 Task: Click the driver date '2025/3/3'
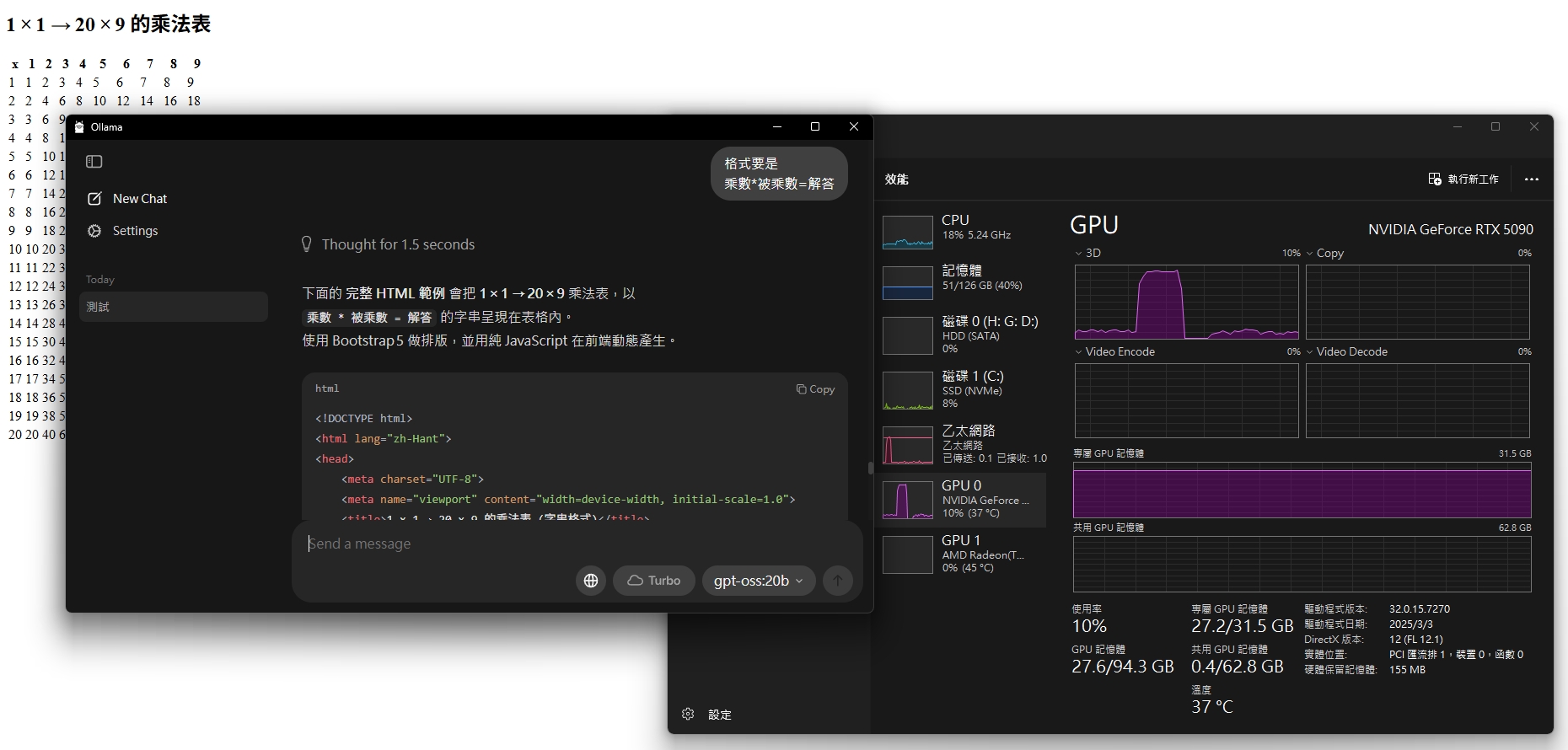pos(1410,624)
